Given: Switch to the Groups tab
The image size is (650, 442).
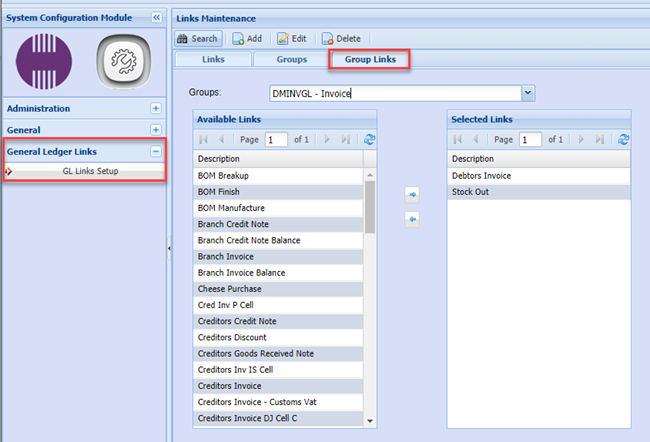Looking at the screenshot, I should point(293,59).
